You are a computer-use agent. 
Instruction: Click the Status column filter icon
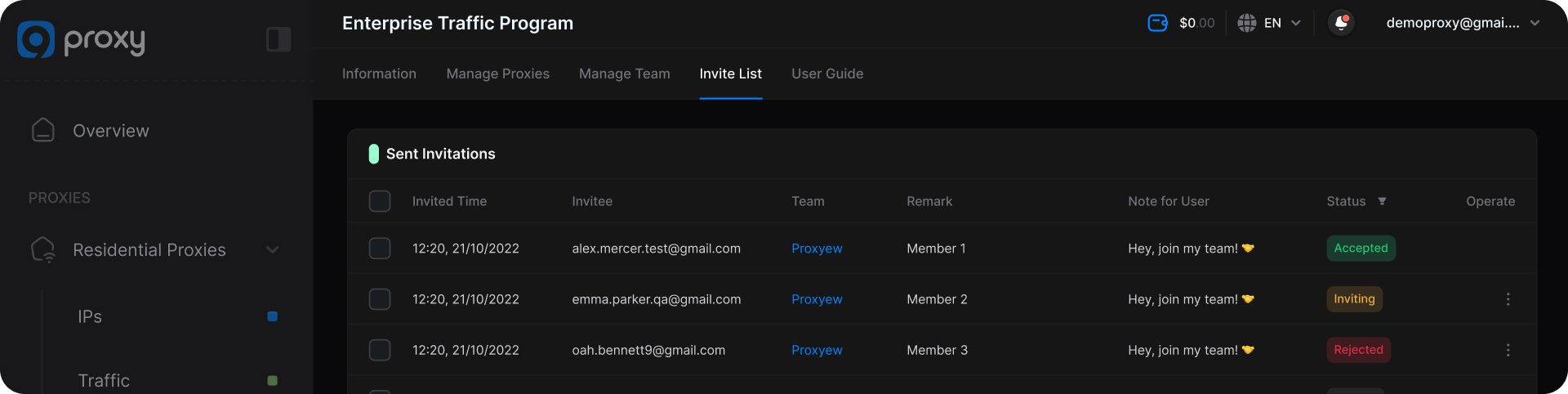[1382, 201]
